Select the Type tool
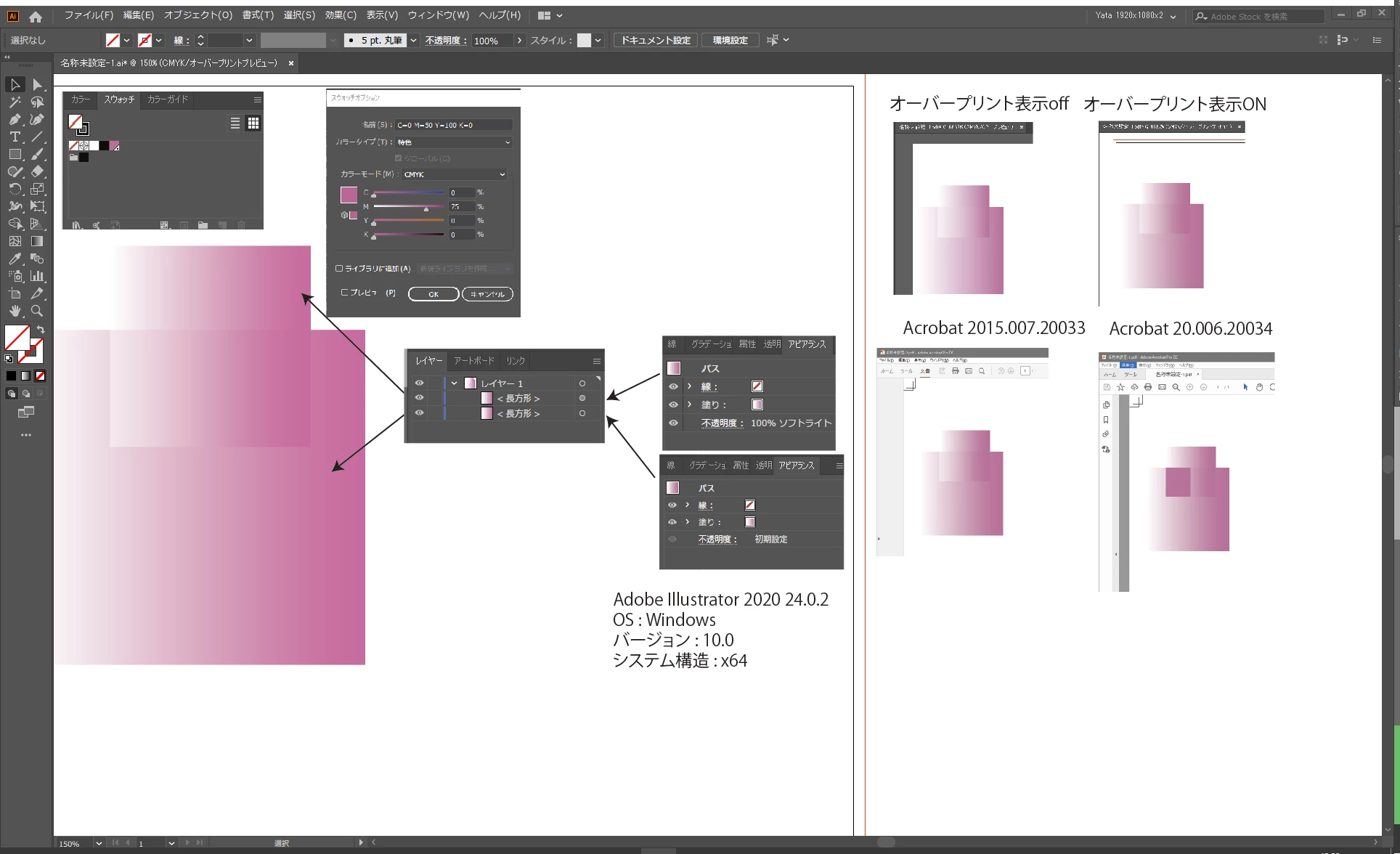This screenshot has width=1400, height=854. tap(15, 137)
